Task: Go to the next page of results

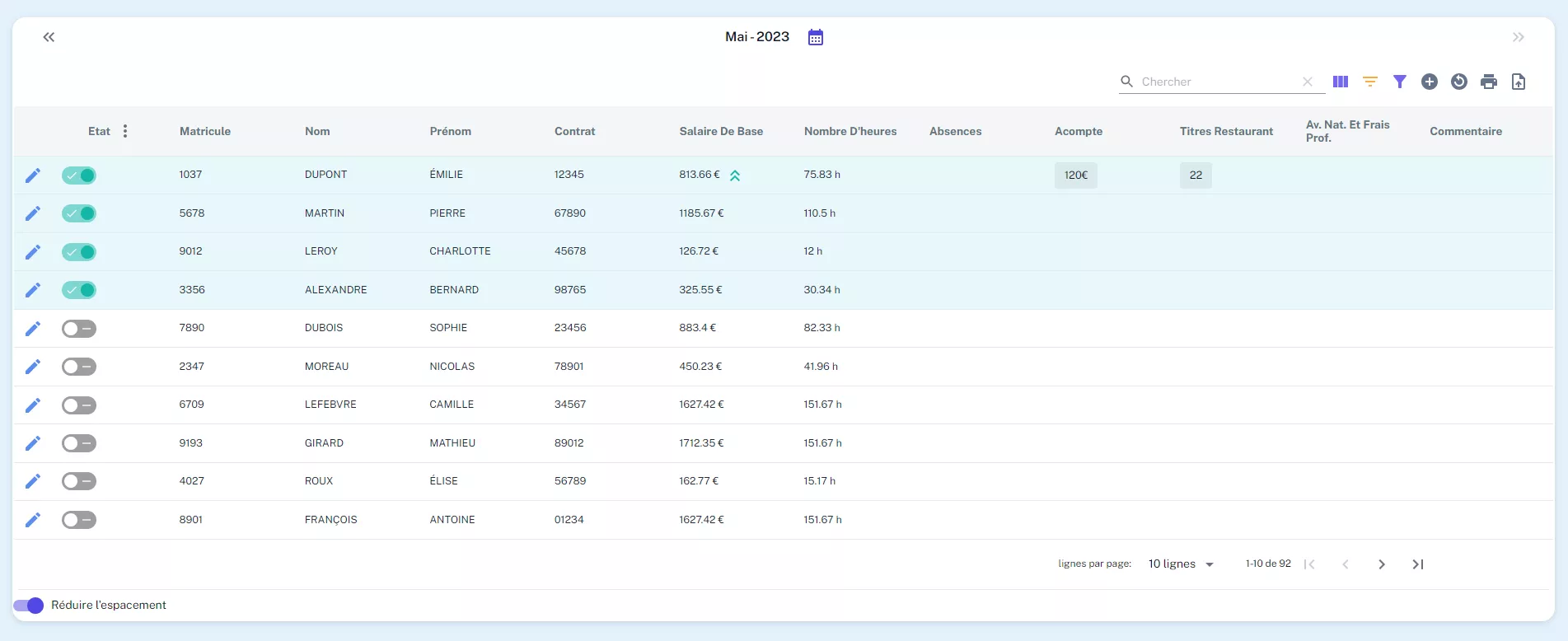Action: [1382, 564]
